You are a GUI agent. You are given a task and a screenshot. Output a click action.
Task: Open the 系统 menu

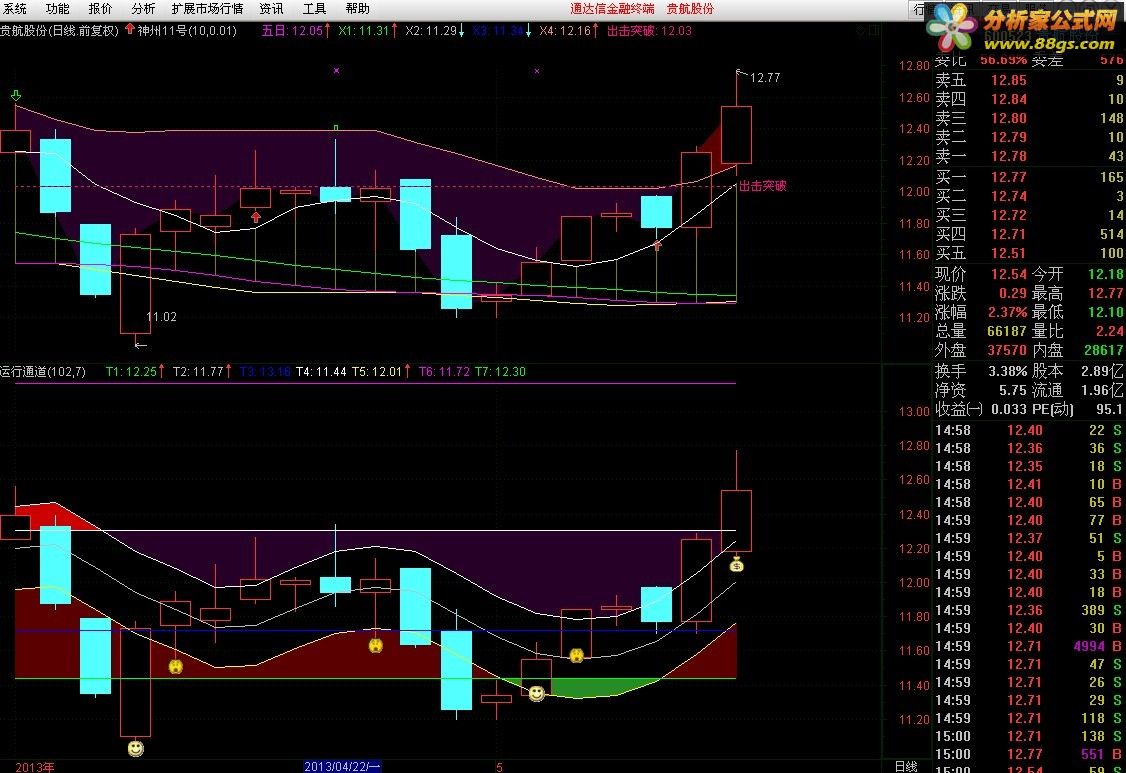pos(14,9)
